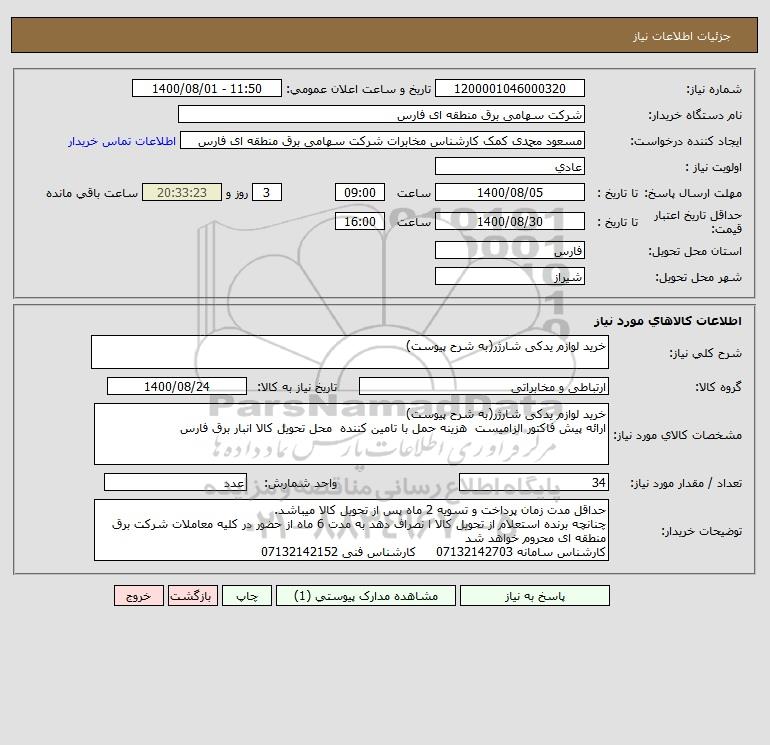
Task: Click the requester field مسعود مجدی
Action: 383,141
